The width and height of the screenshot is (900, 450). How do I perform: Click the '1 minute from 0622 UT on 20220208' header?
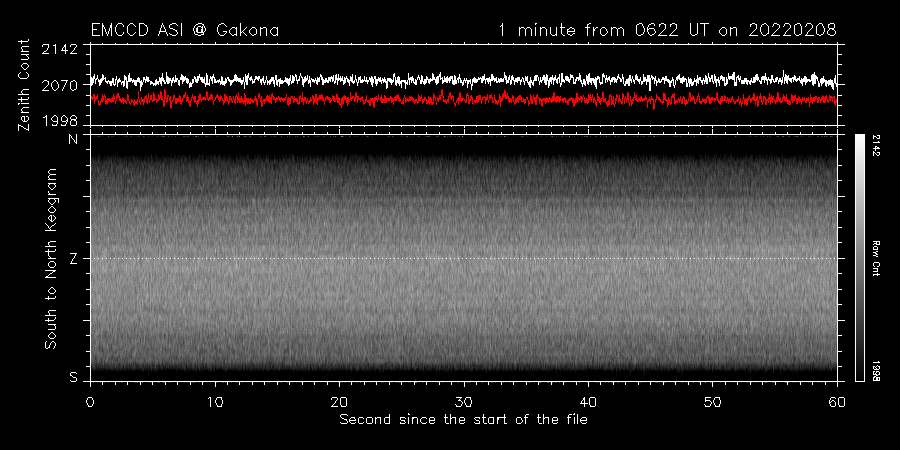[x=668, y=30]
